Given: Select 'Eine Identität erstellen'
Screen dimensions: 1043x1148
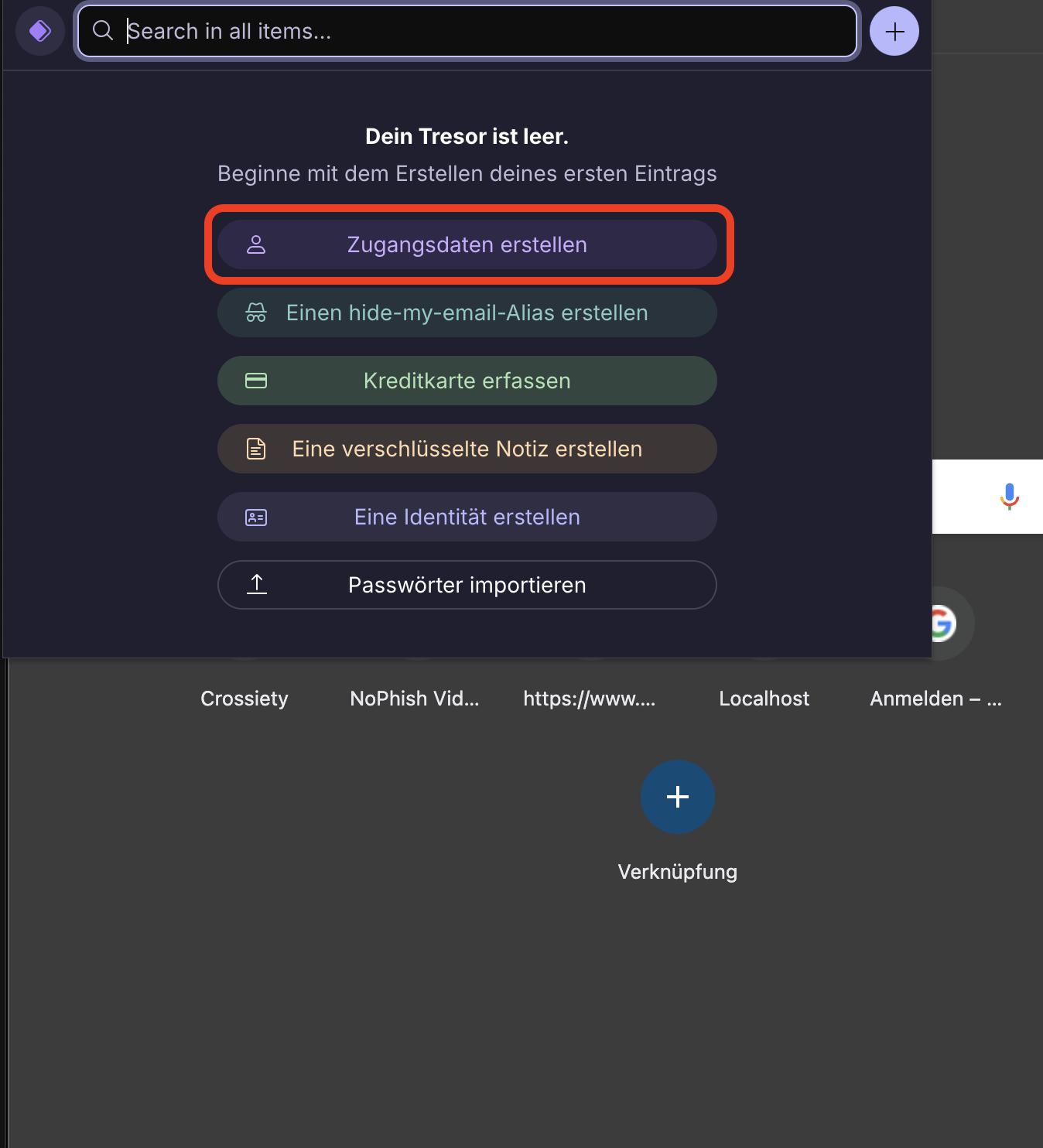Looking at the screenshot, I should pyautogui.click(x=467, y=517).
